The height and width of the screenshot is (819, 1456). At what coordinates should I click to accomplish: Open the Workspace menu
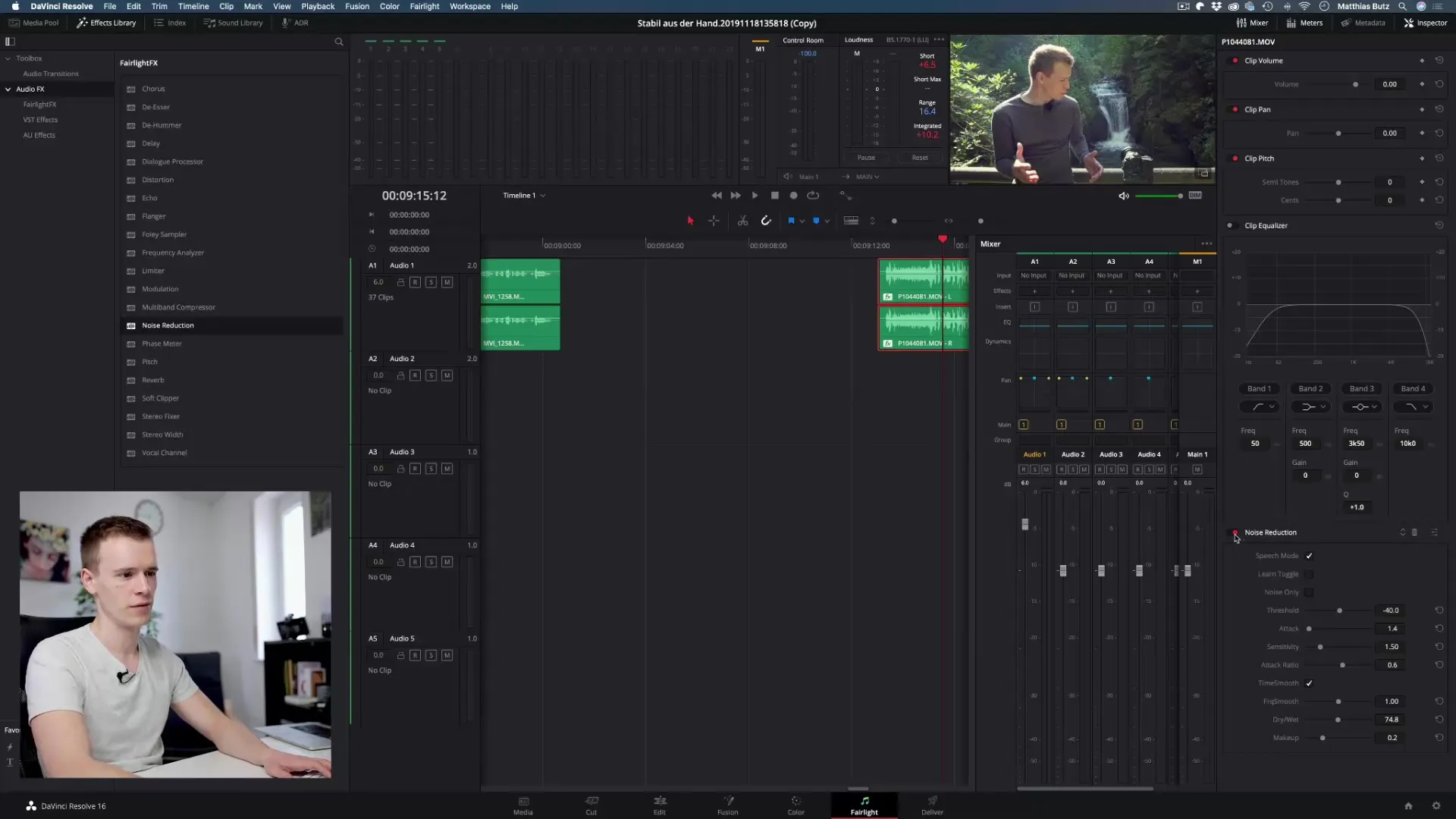click(470, 6)
